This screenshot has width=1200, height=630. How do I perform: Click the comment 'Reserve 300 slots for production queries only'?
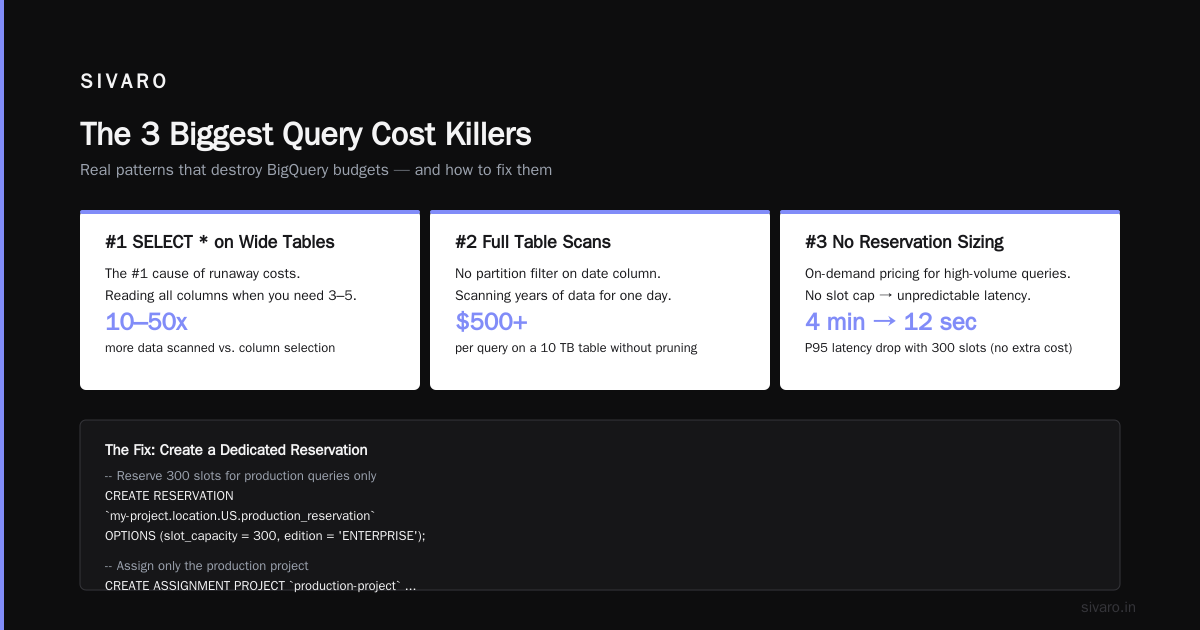tap(241, 476)
